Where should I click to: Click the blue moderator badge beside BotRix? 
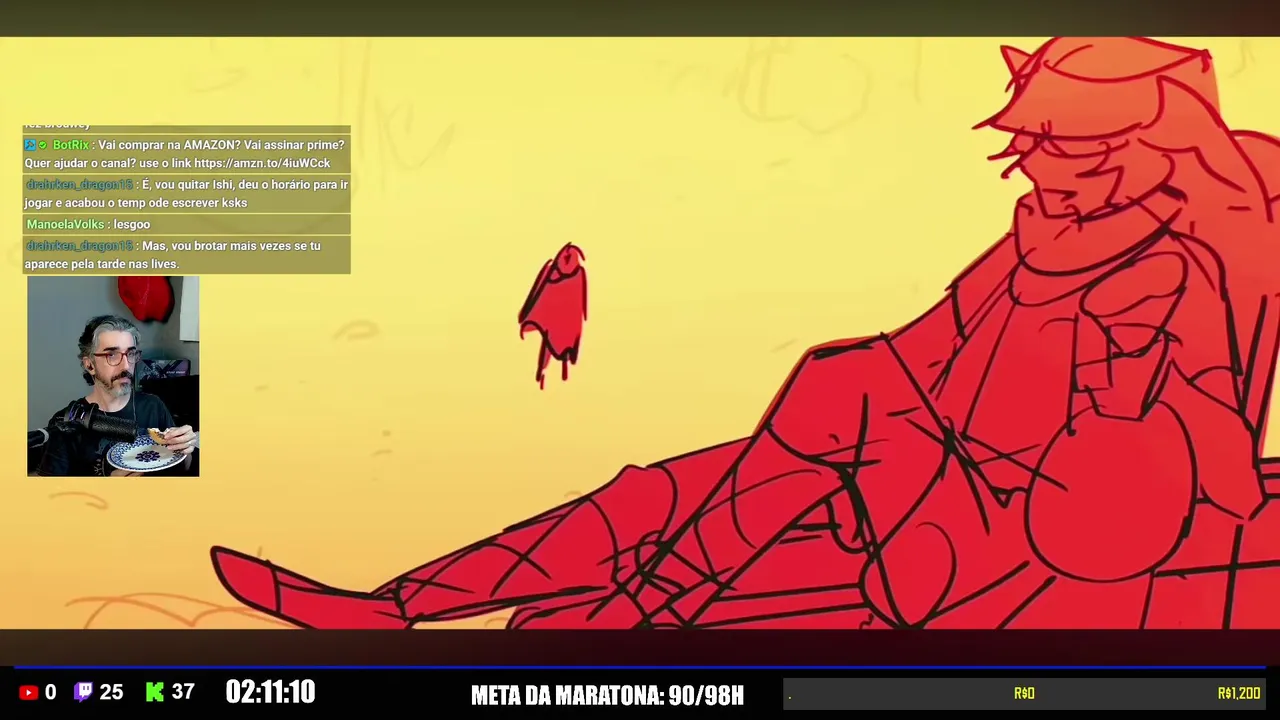click(30, 145)
